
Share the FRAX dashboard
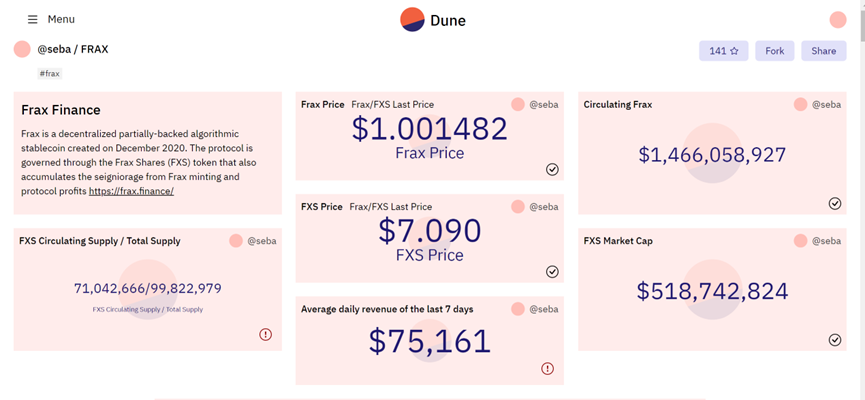click(x=824, y=51)
